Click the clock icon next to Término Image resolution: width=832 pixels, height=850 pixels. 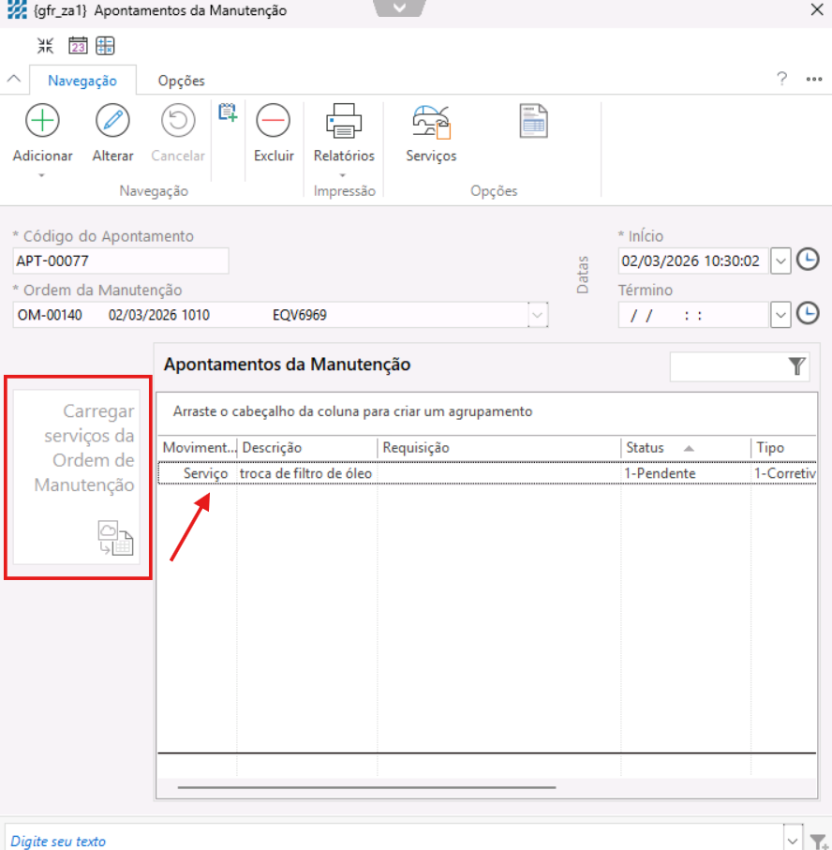pyautogui.click(x=807, y=314)
